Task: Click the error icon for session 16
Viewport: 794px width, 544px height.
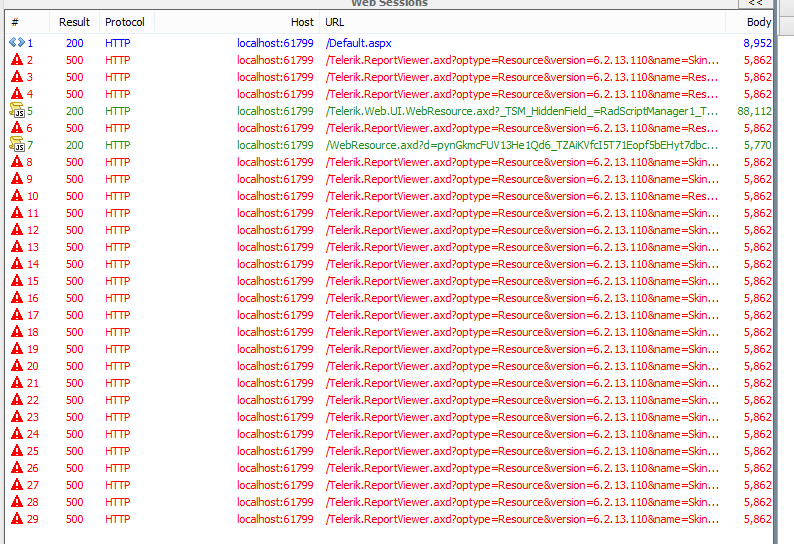Action: tap(17, 298)
